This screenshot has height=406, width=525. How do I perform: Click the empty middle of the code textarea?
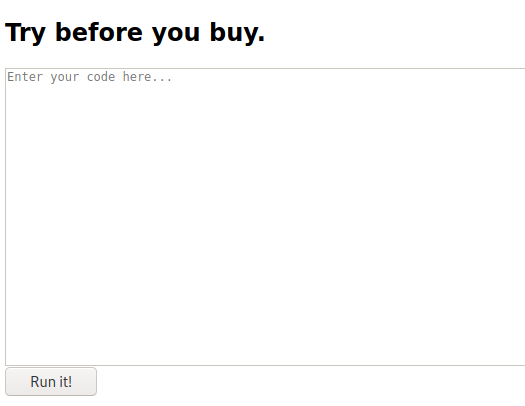click(x=265, y=217)
